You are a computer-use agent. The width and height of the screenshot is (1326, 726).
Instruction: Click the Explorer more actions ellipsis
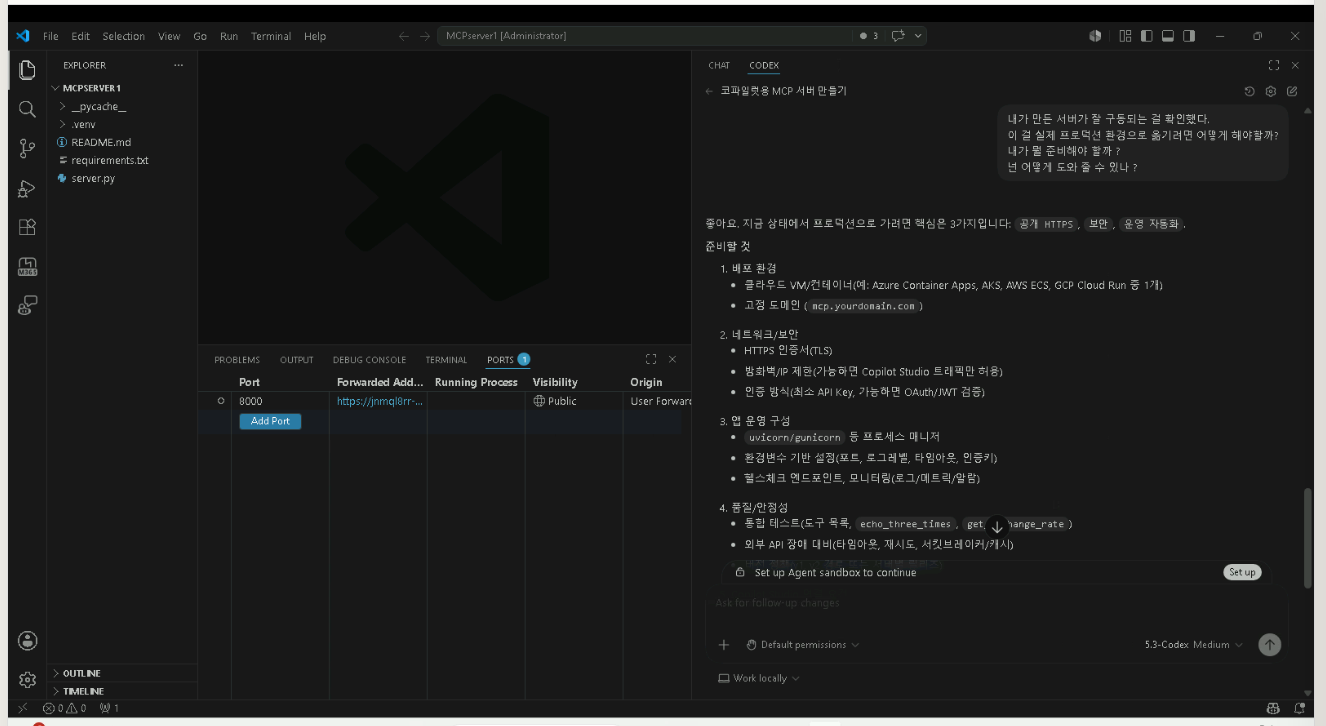pyautogui.click(x=178, y=65)
